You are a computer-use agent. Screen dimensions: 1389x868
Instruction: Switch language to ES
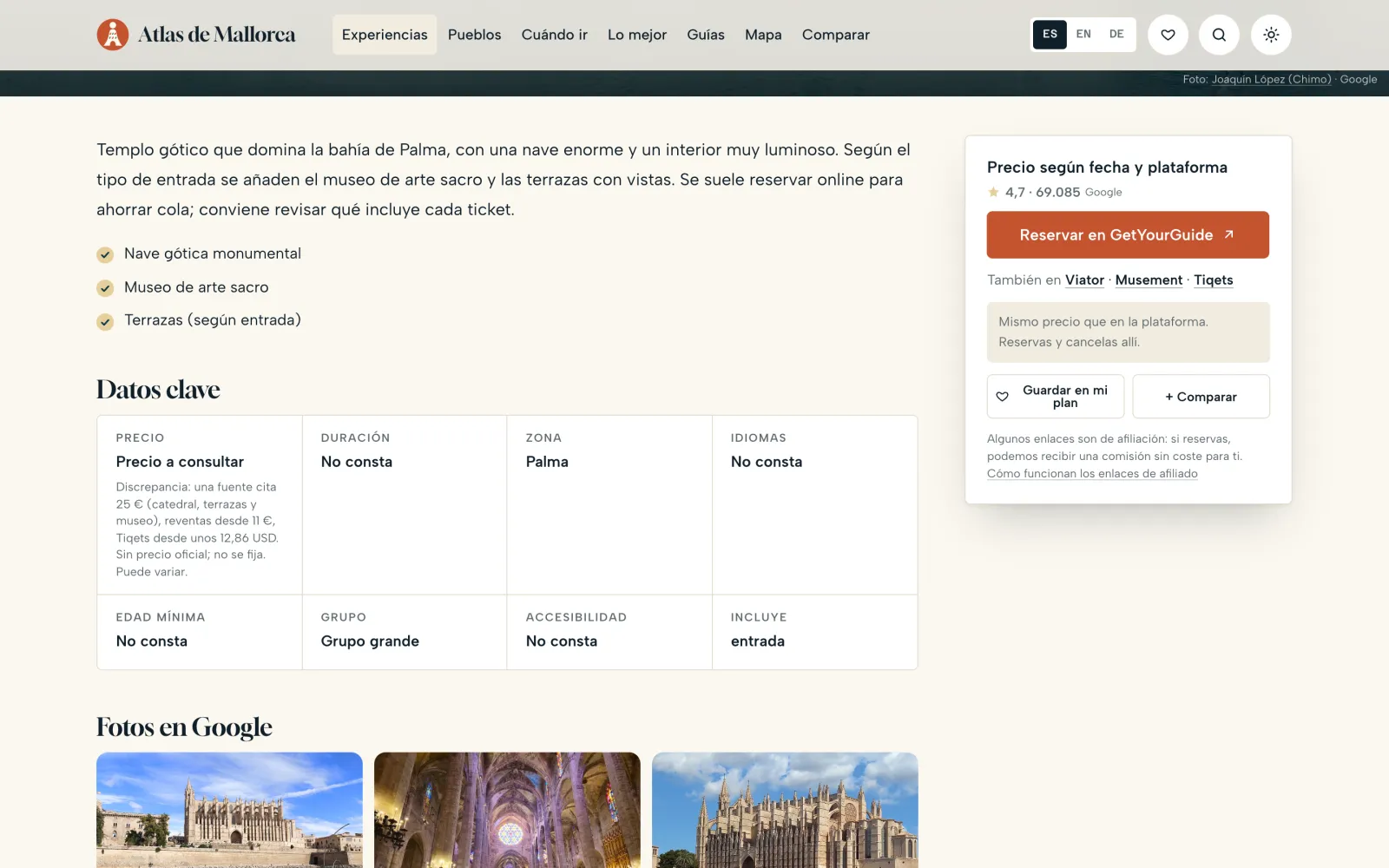coord(1050,34)
